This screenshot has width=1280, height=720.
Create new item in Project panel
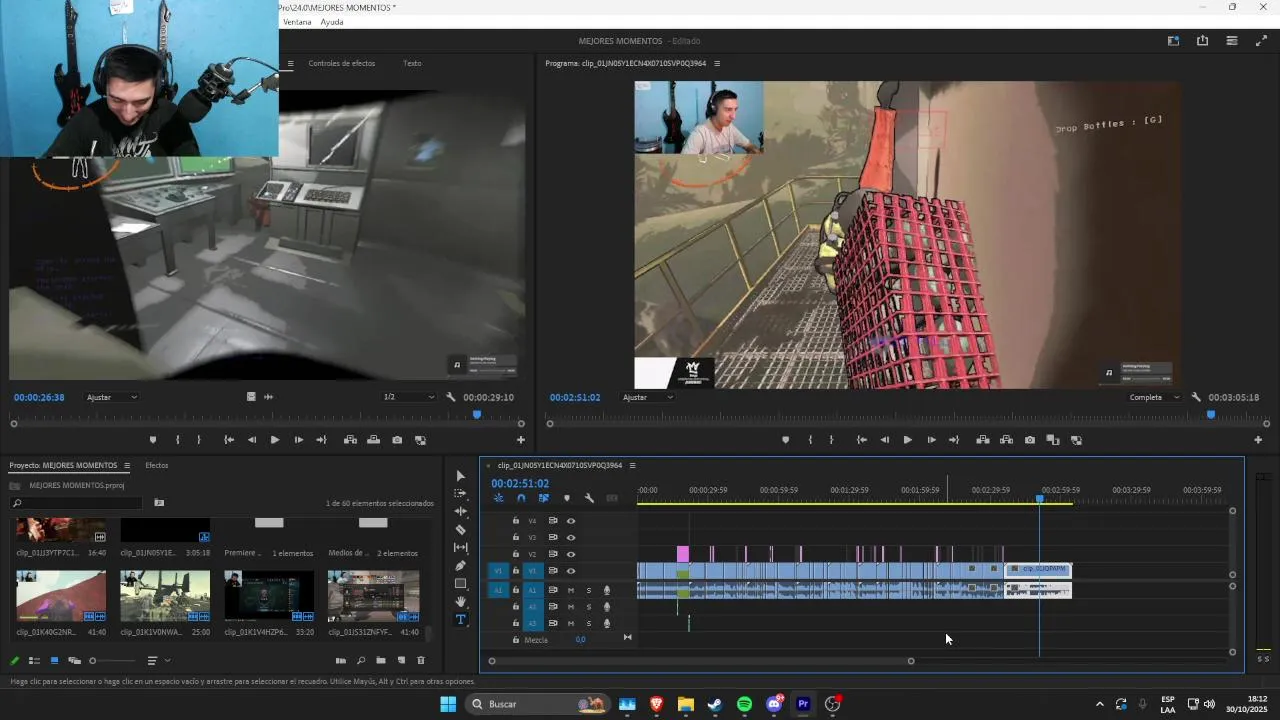[x=402, y=661]
